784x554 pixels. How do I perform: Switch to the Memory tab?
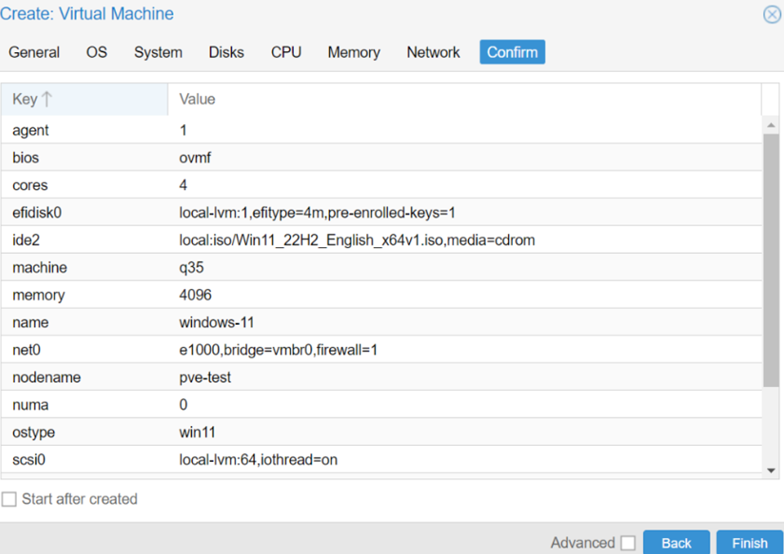click(354, 52)
